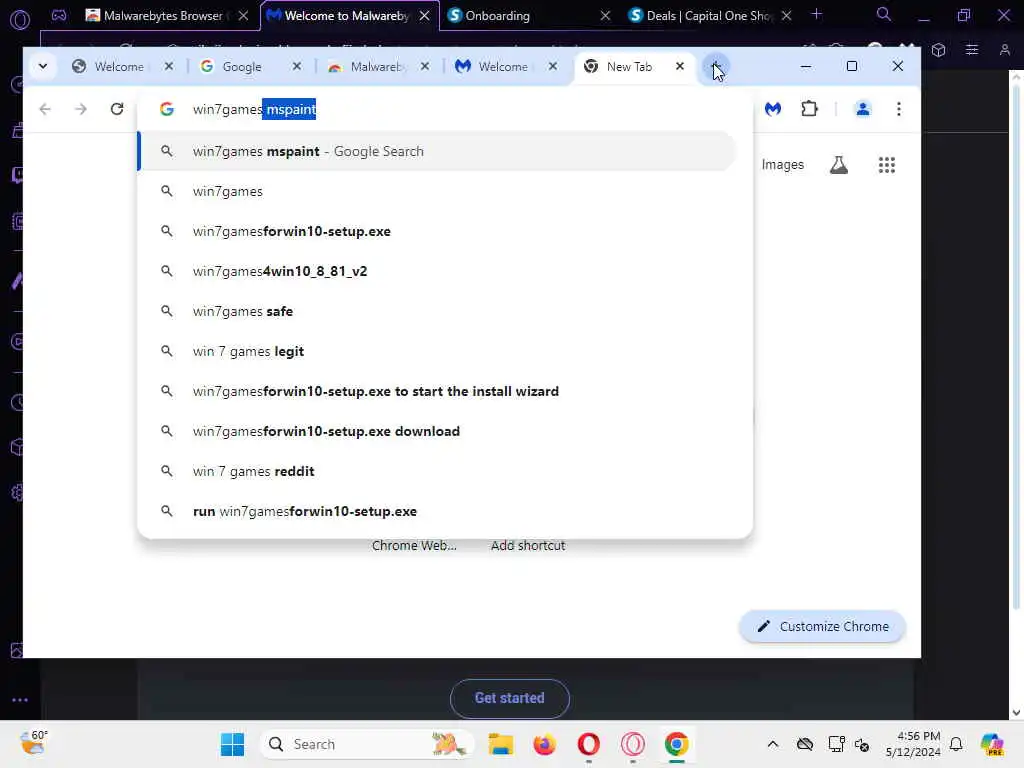Open the GX Corner gamepad icon
Image resolution: width=1024 pixels, height=768 pixels.
59,16
